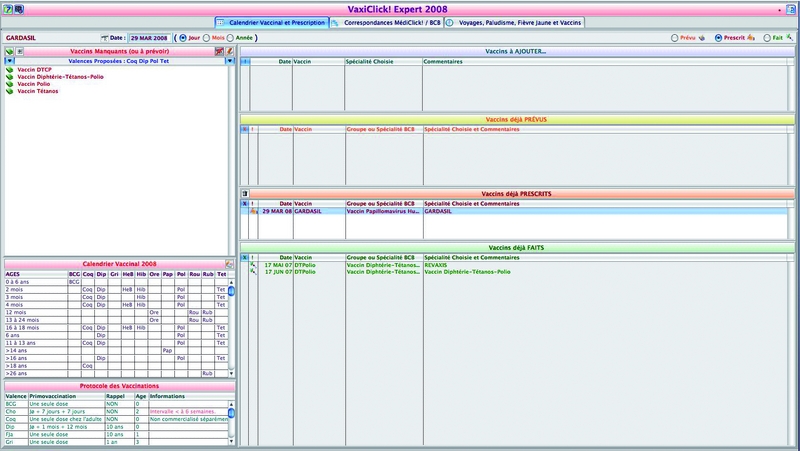Expand the plus button beside Vaccins Manquants
This screenshot has width=800, height=451.
pyautogui.click(x=20, y=50)
